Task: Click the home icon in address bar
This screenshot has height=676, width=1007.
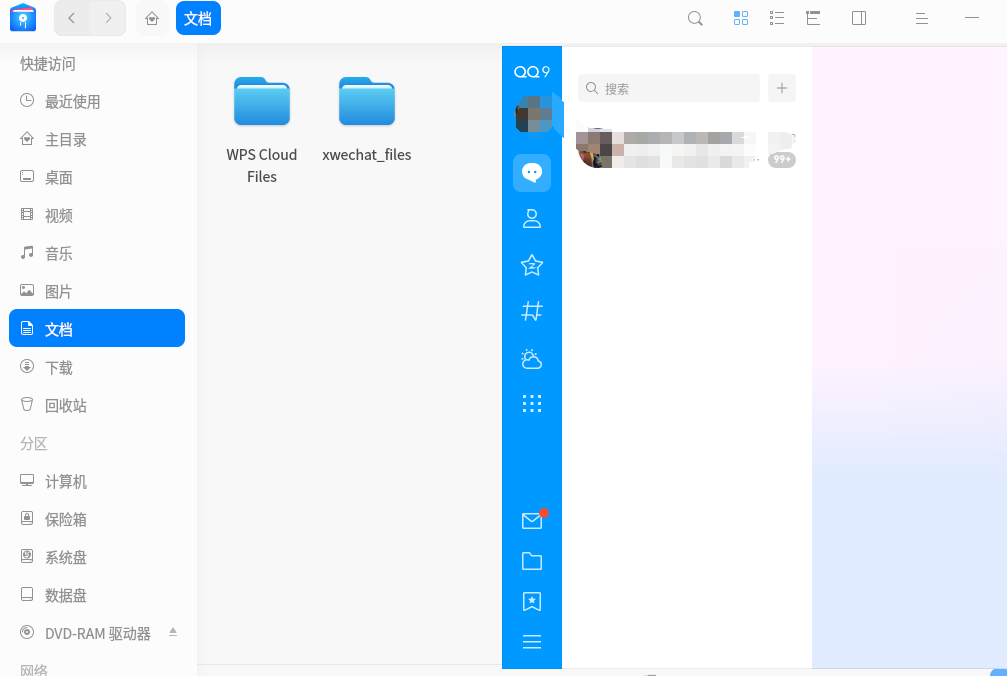Action: pyautogui.click(x=152, y=18)
